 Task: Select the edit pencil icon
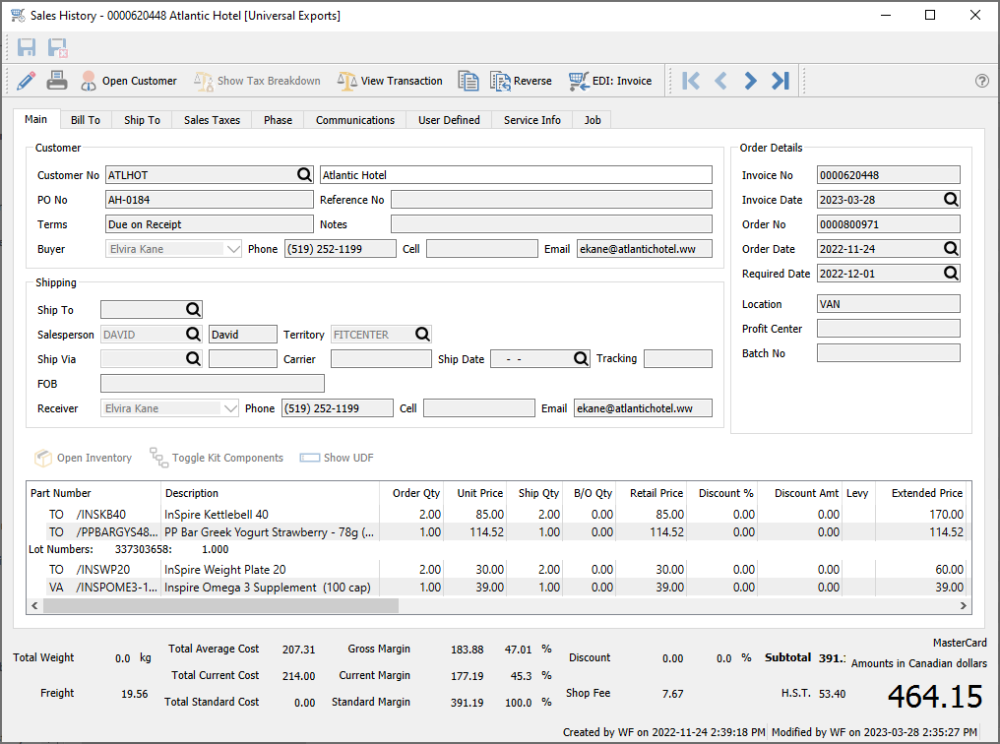[25, 81]
